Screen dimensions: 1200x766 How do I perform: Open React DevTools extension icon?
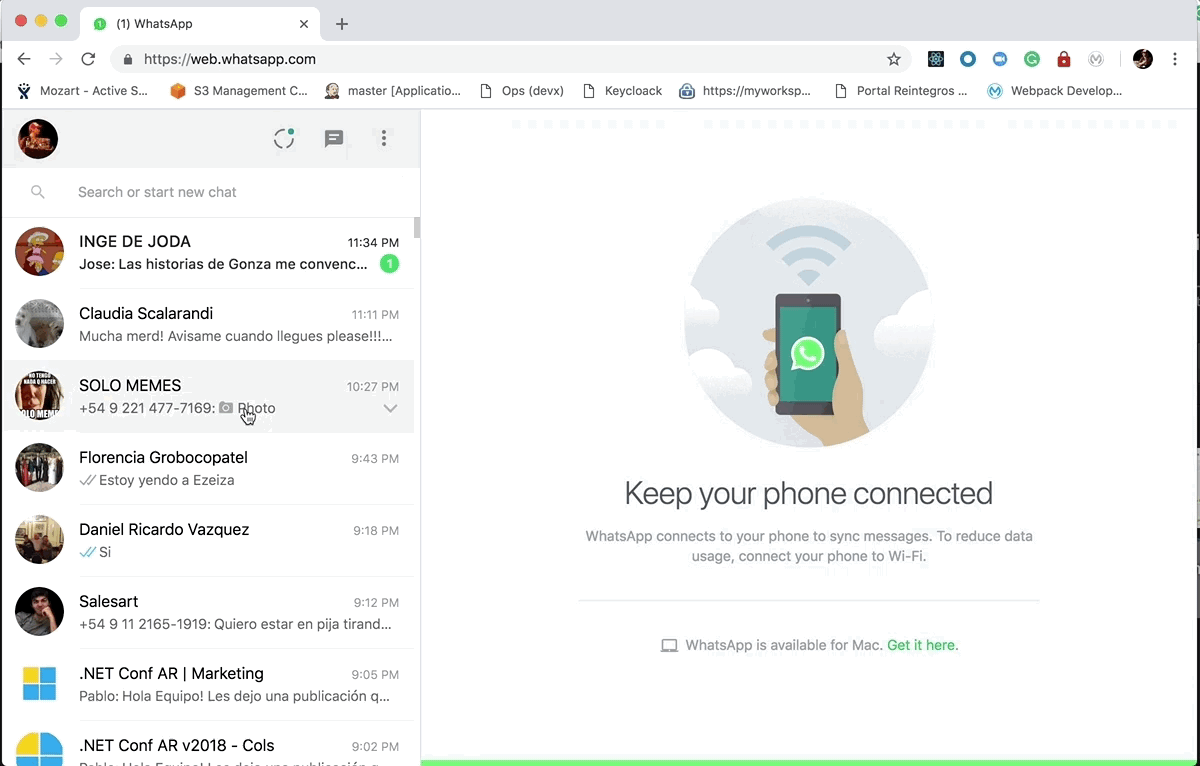click(x=936, y=59)
